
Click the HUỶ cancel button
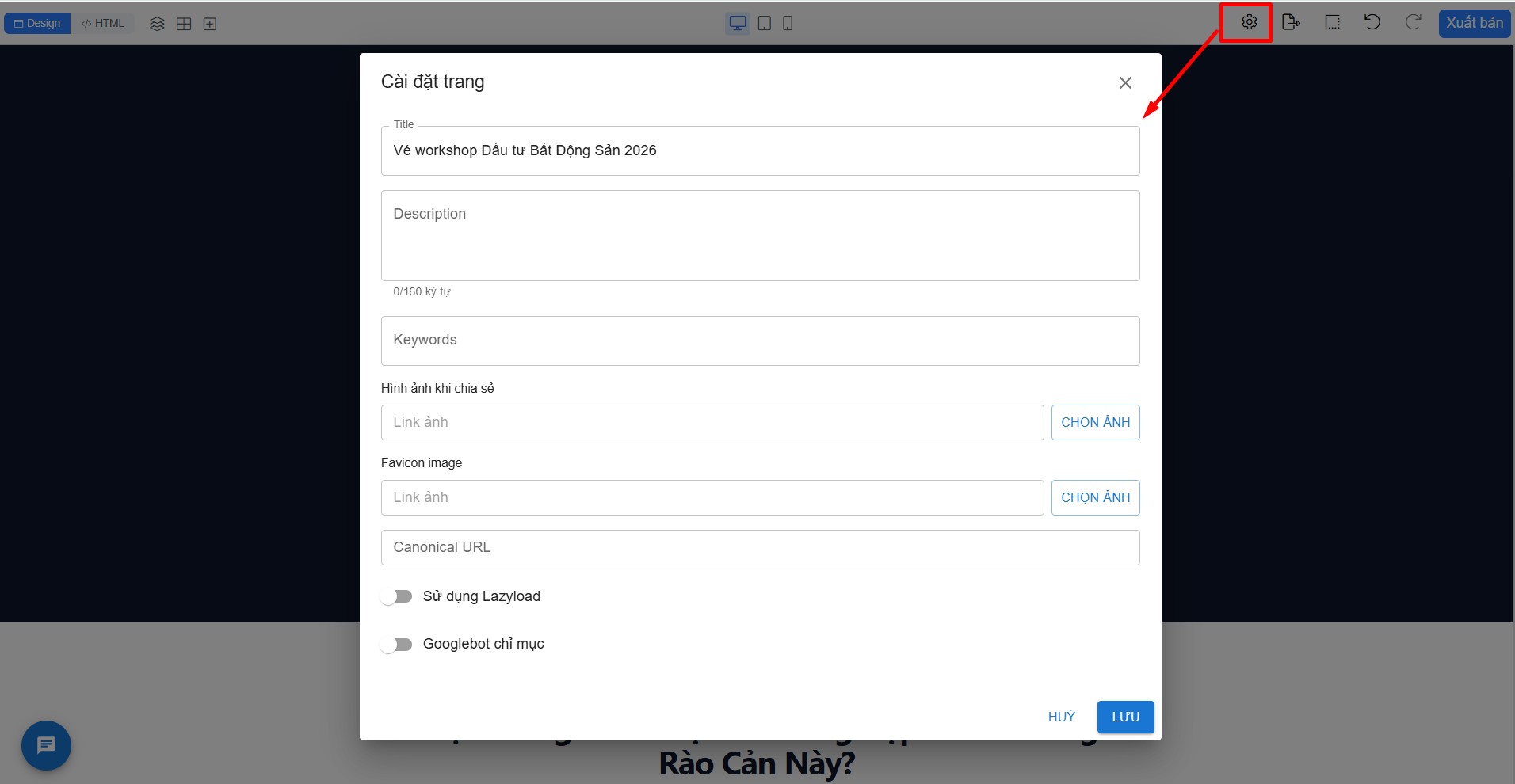pos(1061,717)
